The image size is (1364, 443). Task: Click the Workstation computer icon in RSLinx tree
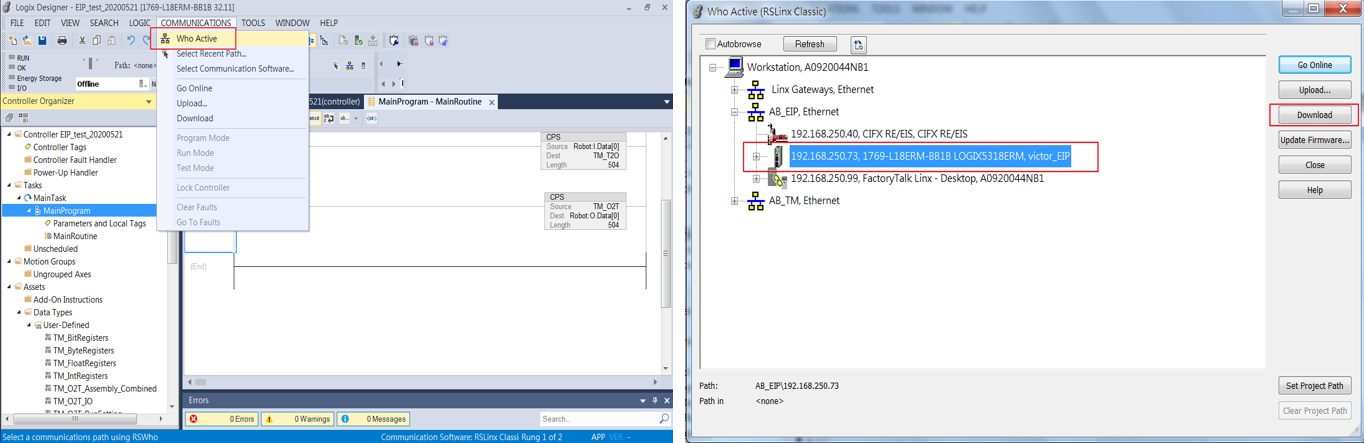pos(735,67)
